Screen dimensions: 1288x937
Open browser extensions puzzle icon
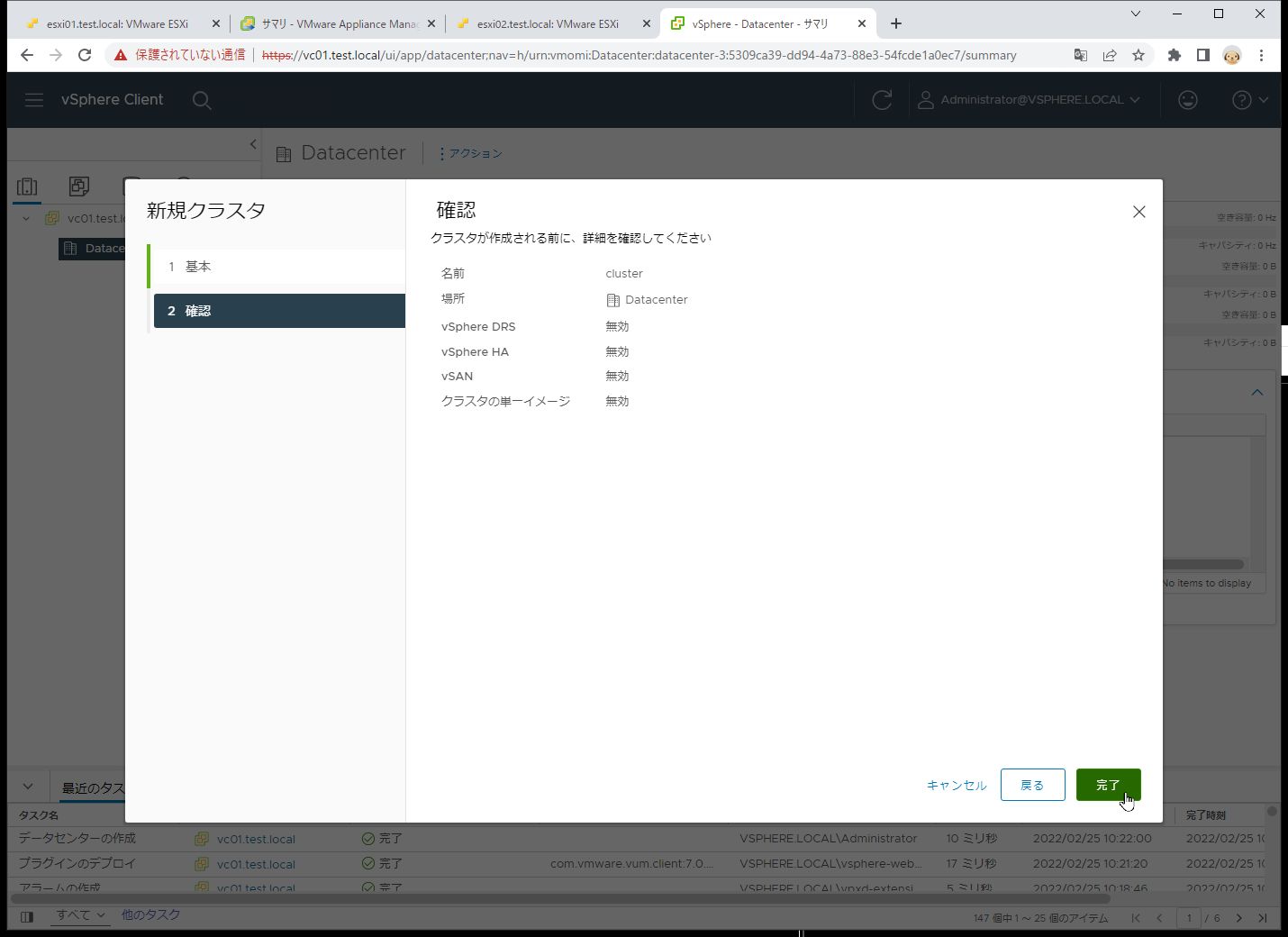[x=1174, y=56]
